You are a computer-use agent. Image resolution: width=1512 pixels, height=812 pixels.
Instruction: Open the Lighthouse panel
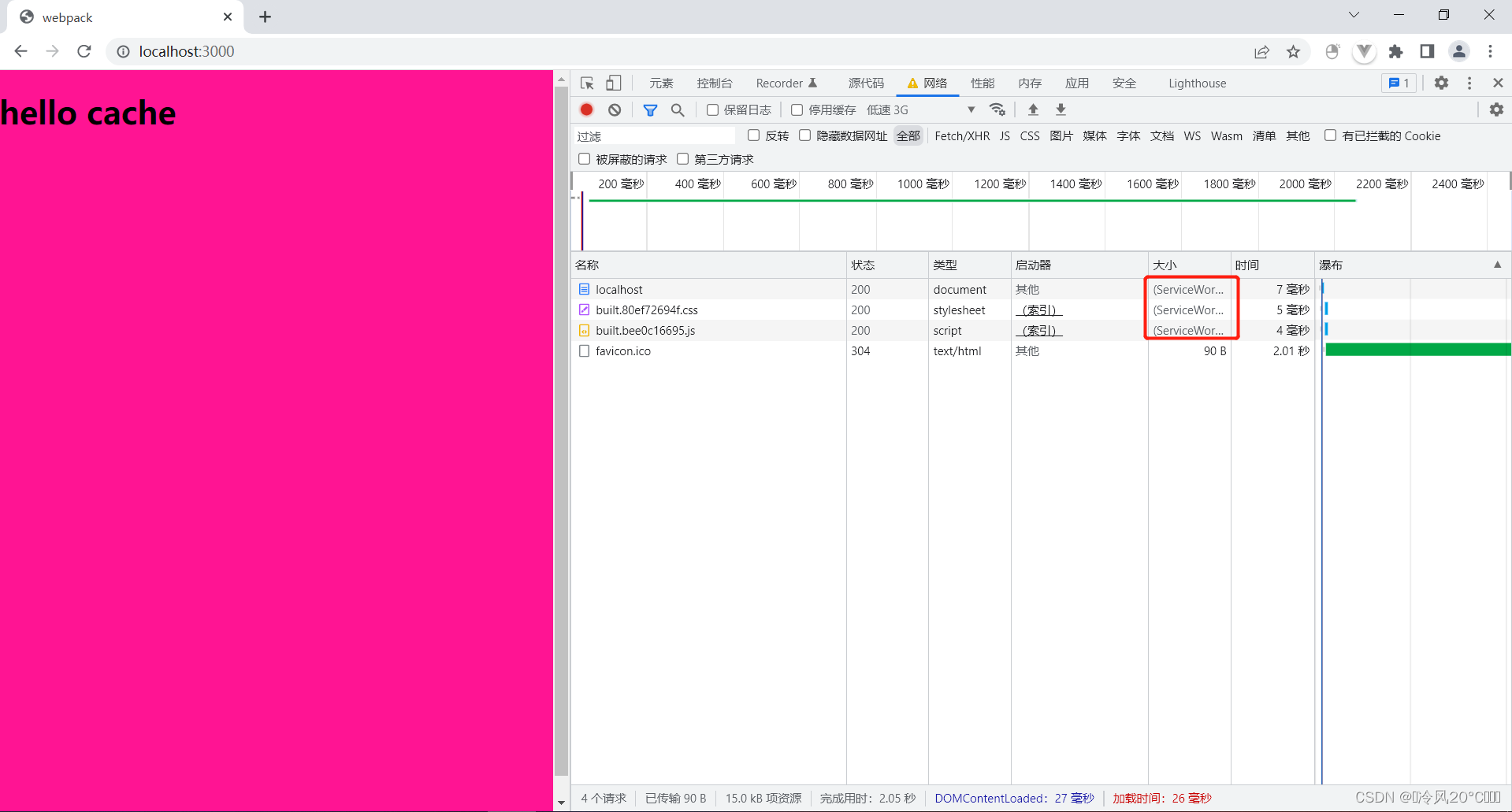(1197, 83)
